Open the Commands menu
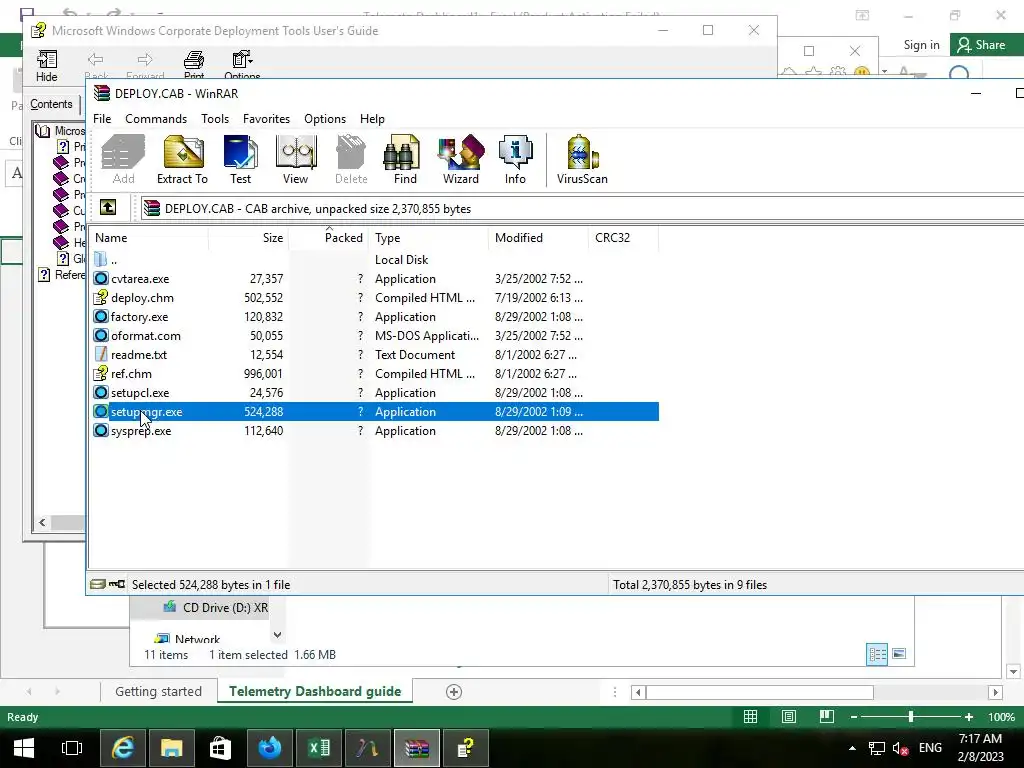This screenshot has width=1024, height=768. click(x=156, y=119)
